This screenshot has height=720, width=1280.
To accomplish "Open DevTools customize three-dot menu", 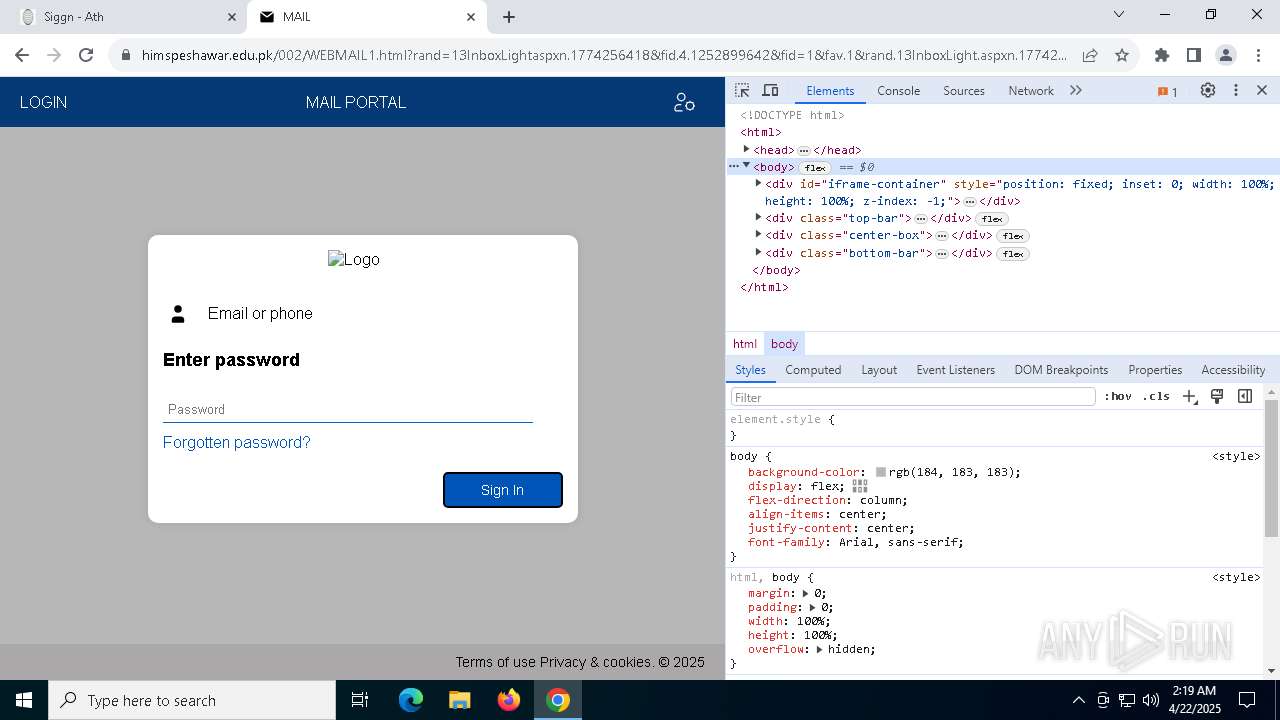I will click(1236, 90).
